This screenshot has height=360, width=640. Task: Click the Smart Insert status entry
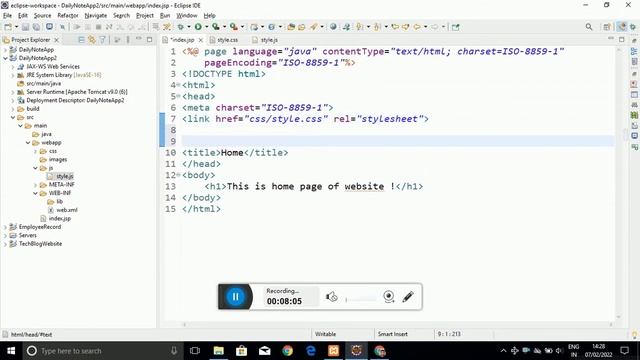(393, 334)
